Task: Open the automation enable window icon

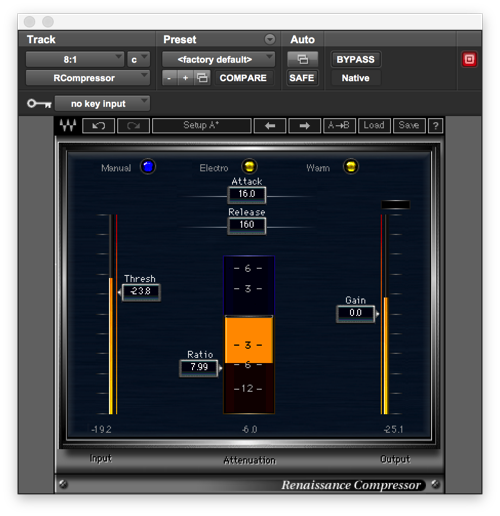Action: (x=303, y=60)
